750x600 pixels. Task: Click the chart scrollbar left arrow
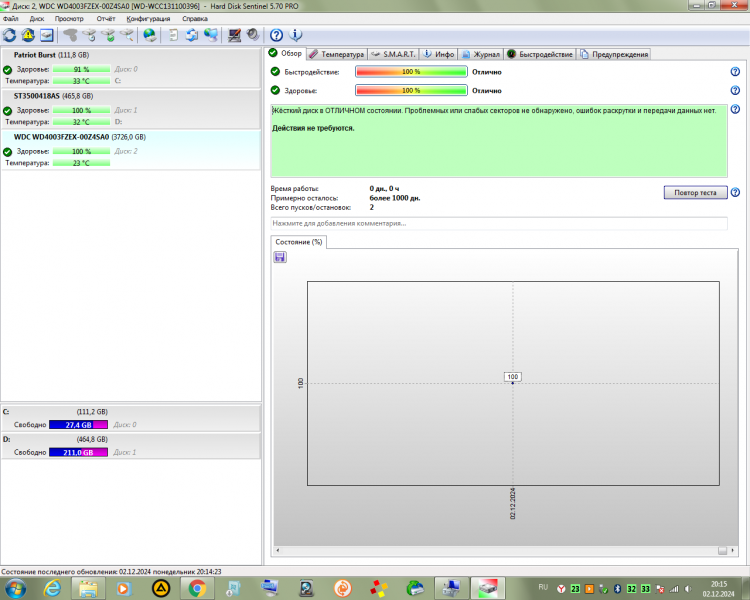278,551
